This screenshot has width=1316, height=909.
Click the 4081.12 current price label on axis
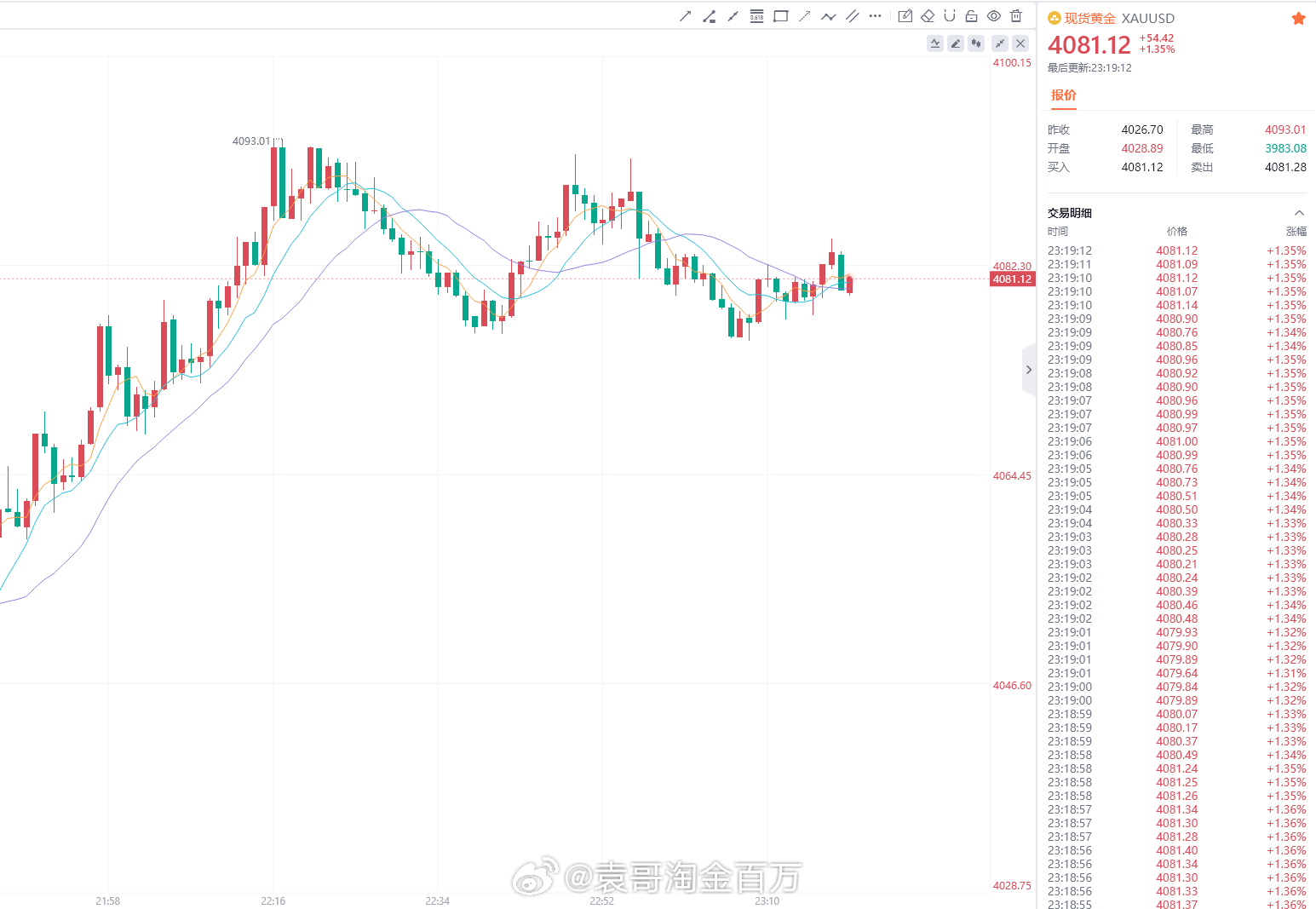(x=1012, y=279)
